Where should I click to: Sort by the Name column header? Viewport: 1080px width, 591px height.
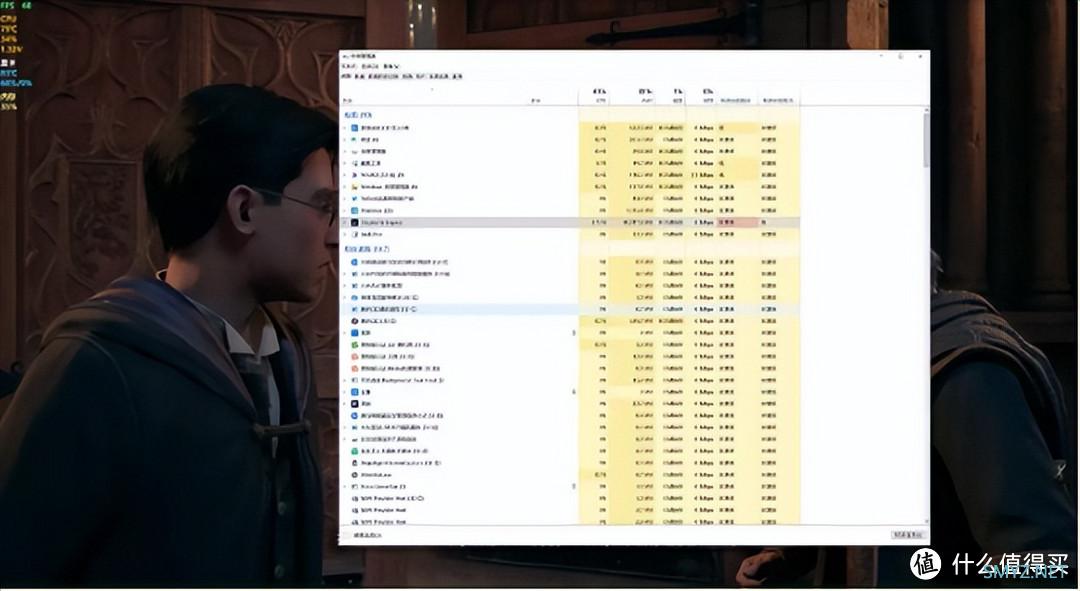[x=348, y=101]
